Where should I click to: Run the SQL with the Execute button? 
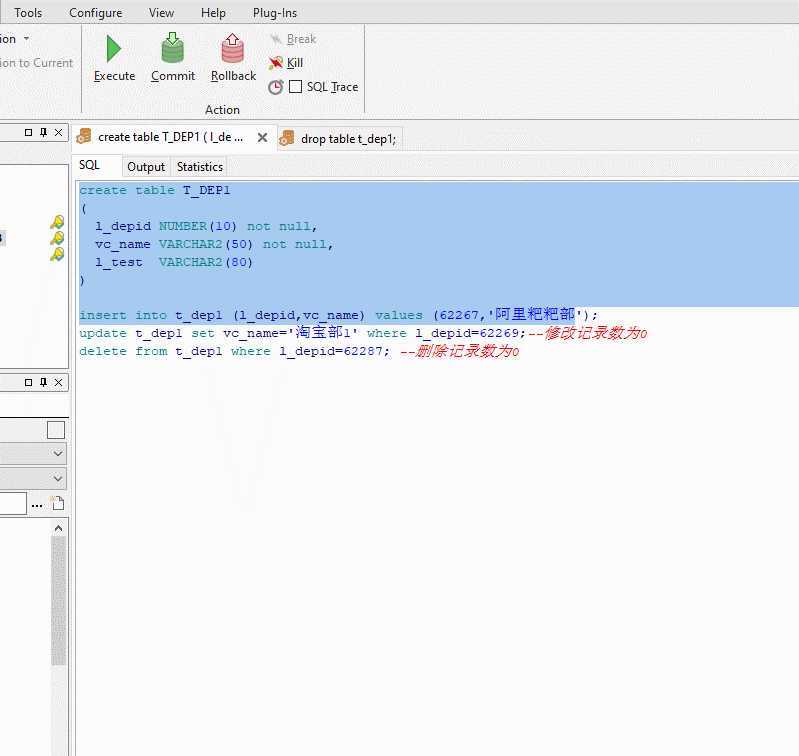point(114,58)
